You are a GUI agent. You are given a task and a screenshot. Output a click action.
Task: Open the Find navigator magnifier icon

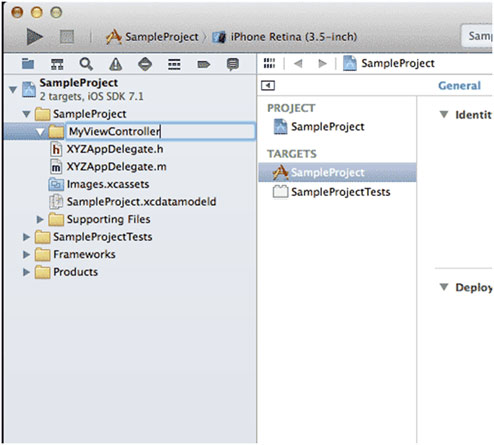[86, 64]
